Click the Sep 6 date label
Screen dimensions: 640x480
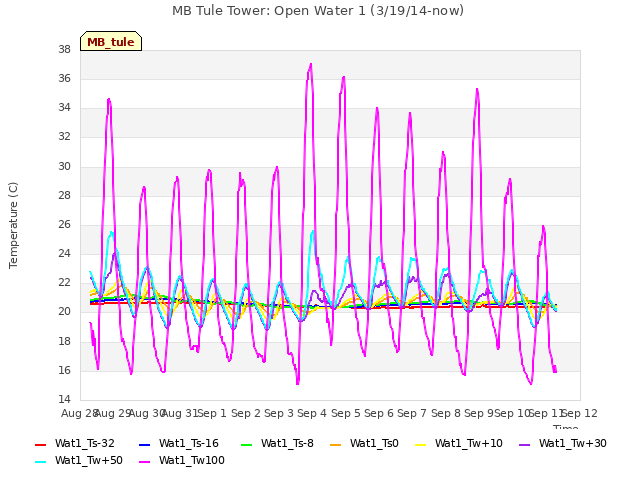pyautogui.click(x=379, y=414)
